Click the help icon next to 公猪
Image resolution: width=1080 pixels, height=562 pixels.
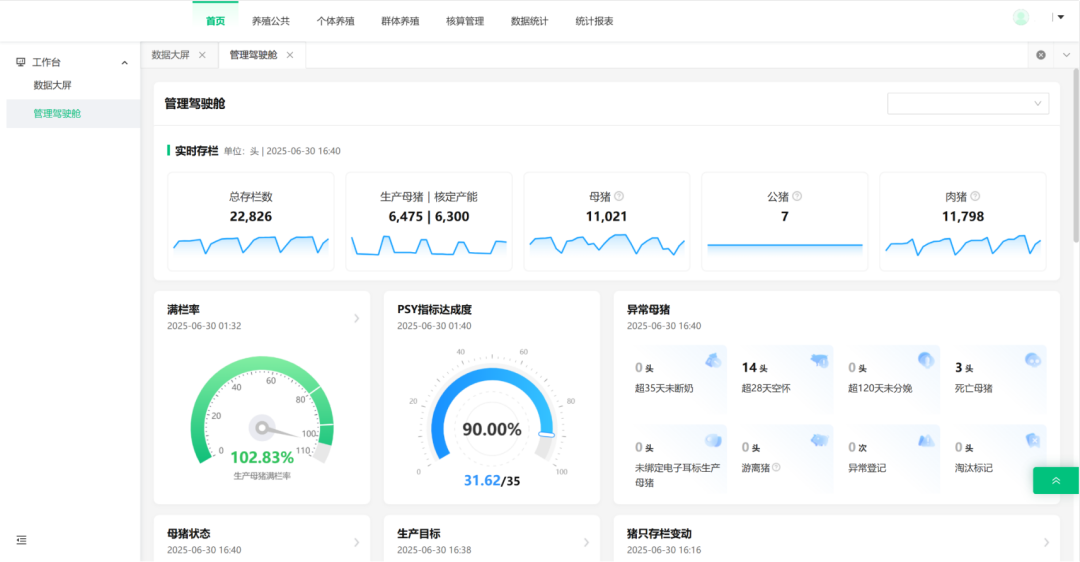(x=797, y=197)
